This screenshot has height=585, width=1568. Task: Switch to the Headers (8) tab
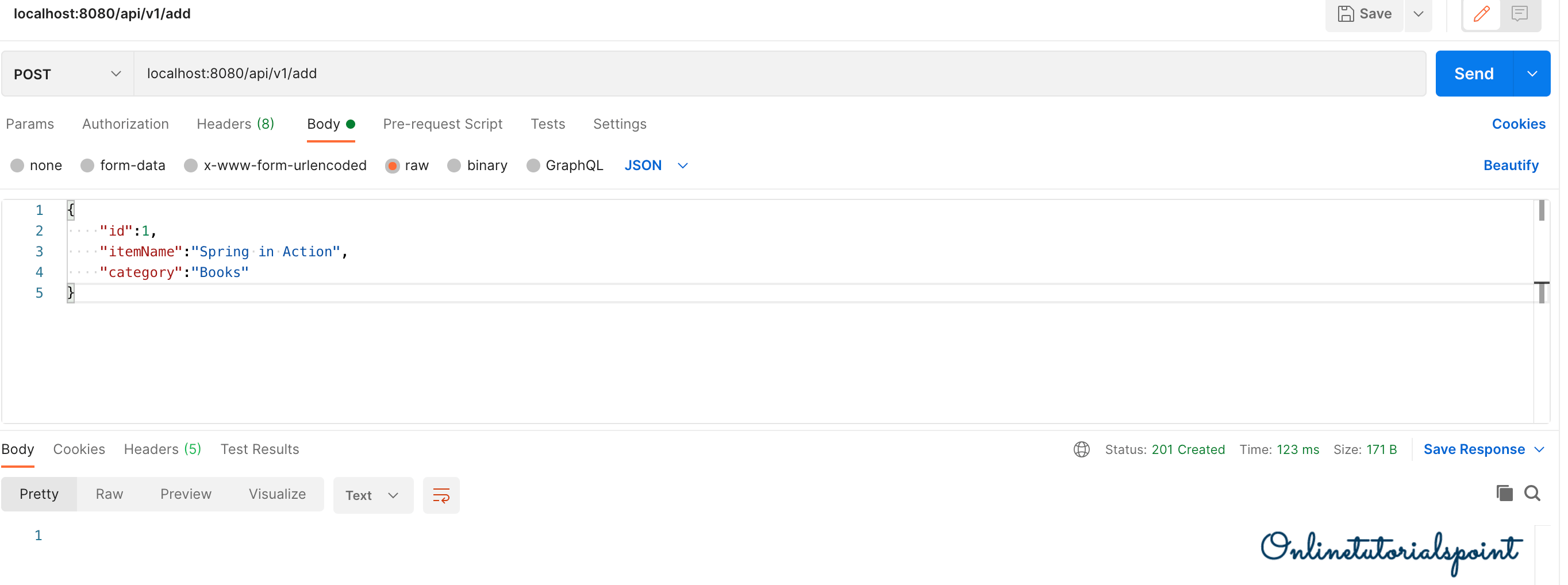[x=235, y=124]
